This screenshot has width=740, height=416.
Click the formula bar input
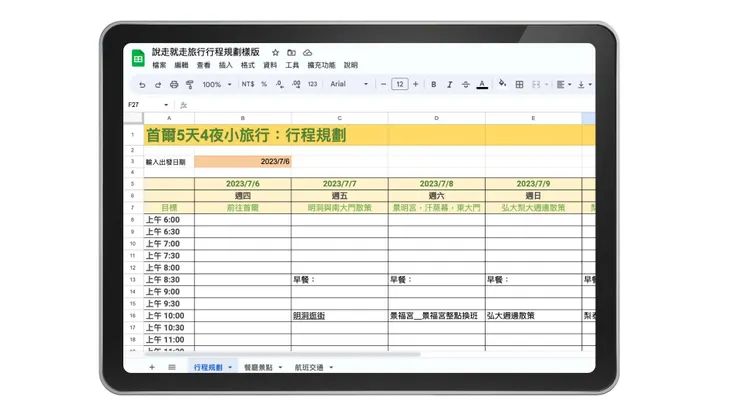click(392, 105)
